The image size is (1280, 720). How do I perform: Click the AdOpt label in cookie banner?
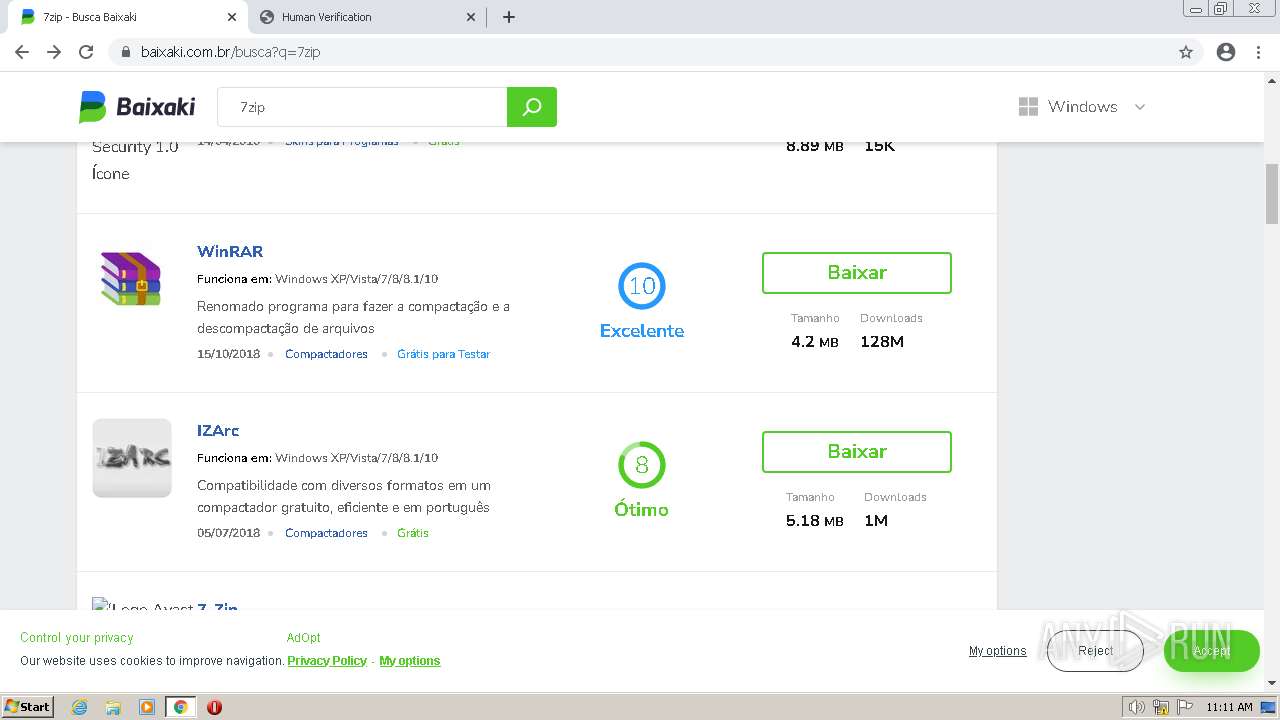pos(303,638)
